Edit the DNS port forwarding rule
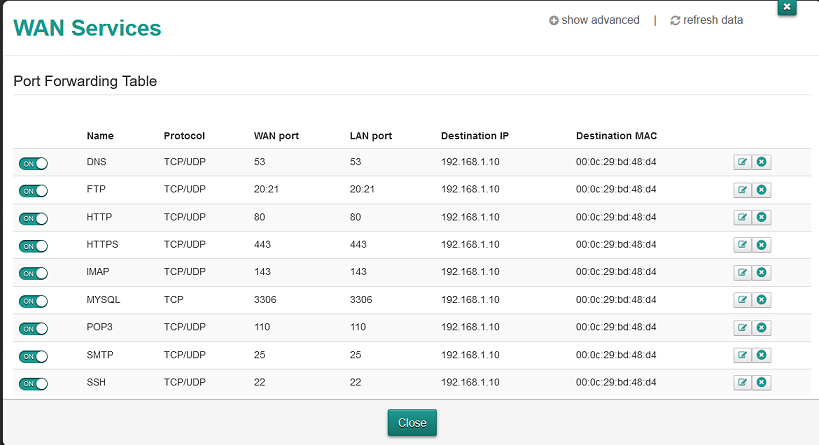The image size is (819, 445). tap(742, 162)
